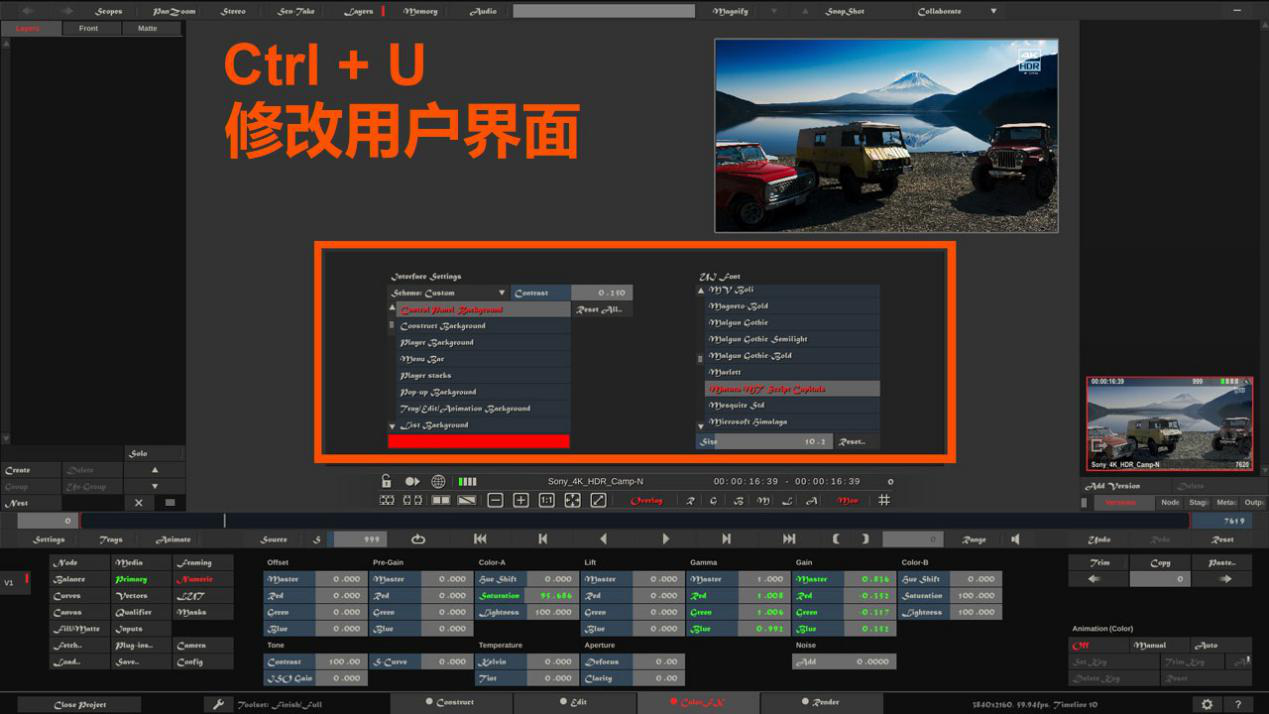Screen dimensions: 1269x714
Task: Enable Auto animation mode
Action: pyautogui.click(x=1207, y=646)
